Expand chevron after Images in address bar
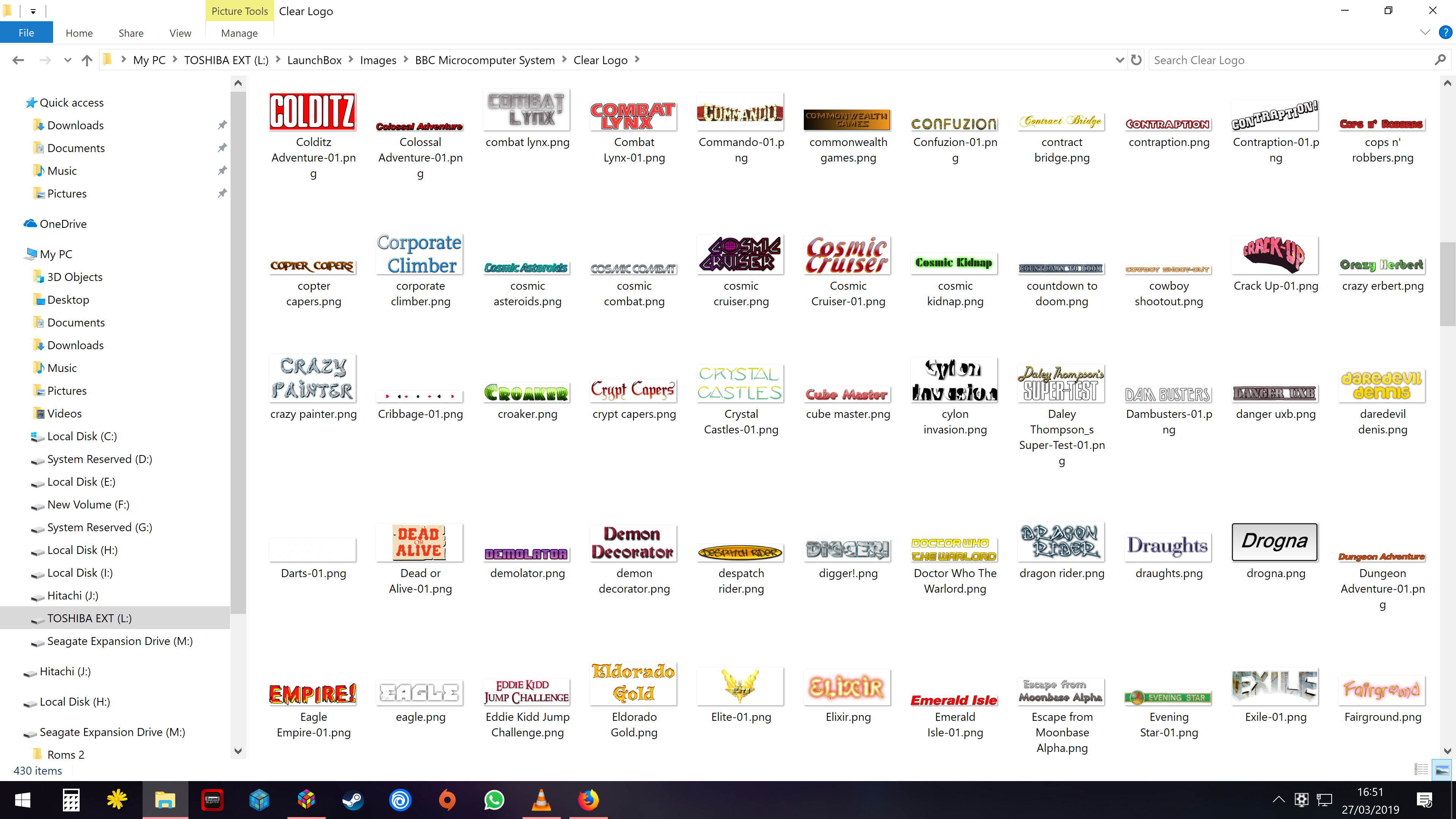The width and height of the screenshot is (1456, 819). click(406, 60)
